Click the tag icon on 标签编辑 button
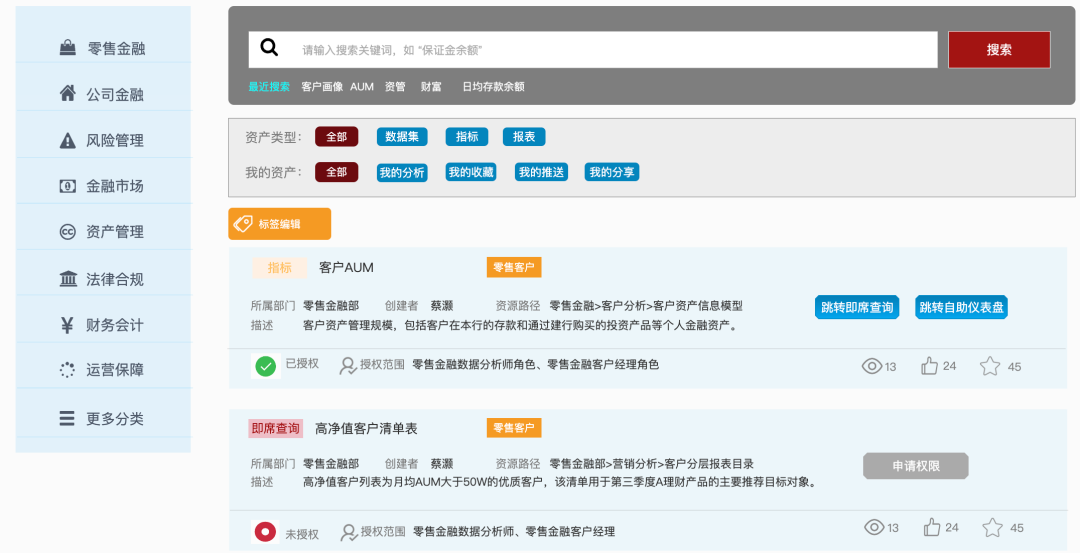 [242, 224]
